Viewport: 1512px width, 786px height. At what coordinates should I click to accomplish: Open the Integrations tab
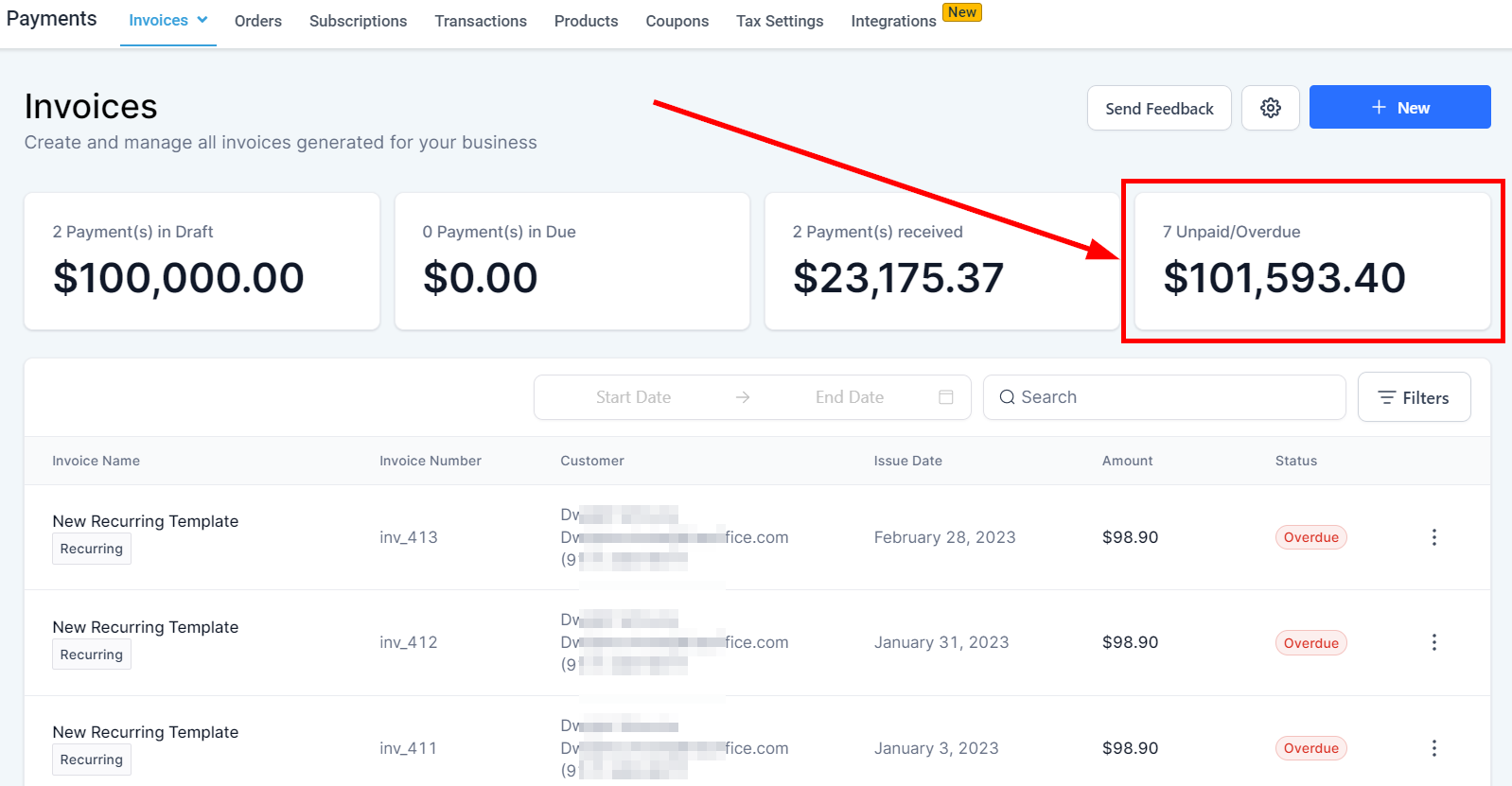point(893,21)
